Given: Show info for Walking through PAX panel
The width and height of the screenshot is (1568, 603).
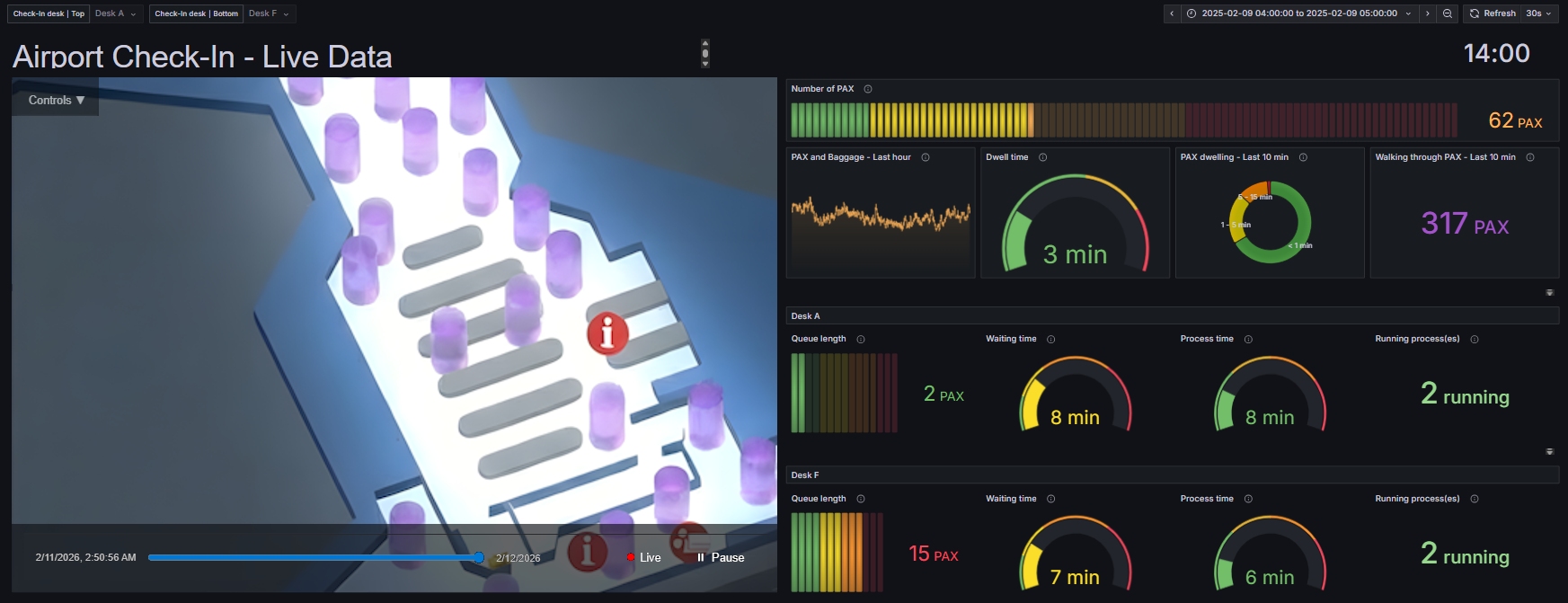Looking at the screenshot, I should (x=1530, y=157).
